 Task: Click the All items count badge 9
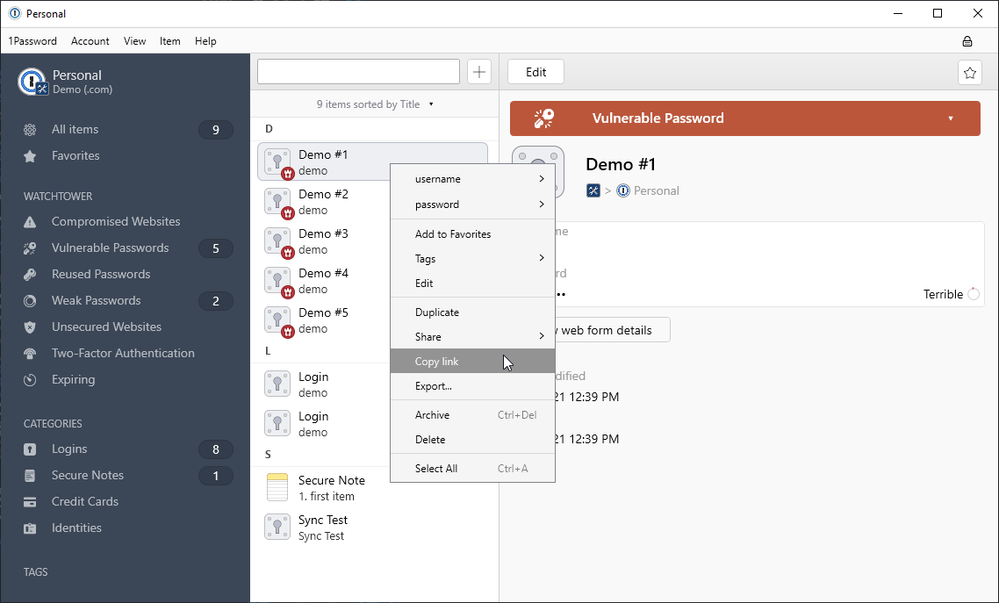tap(216, 130)
